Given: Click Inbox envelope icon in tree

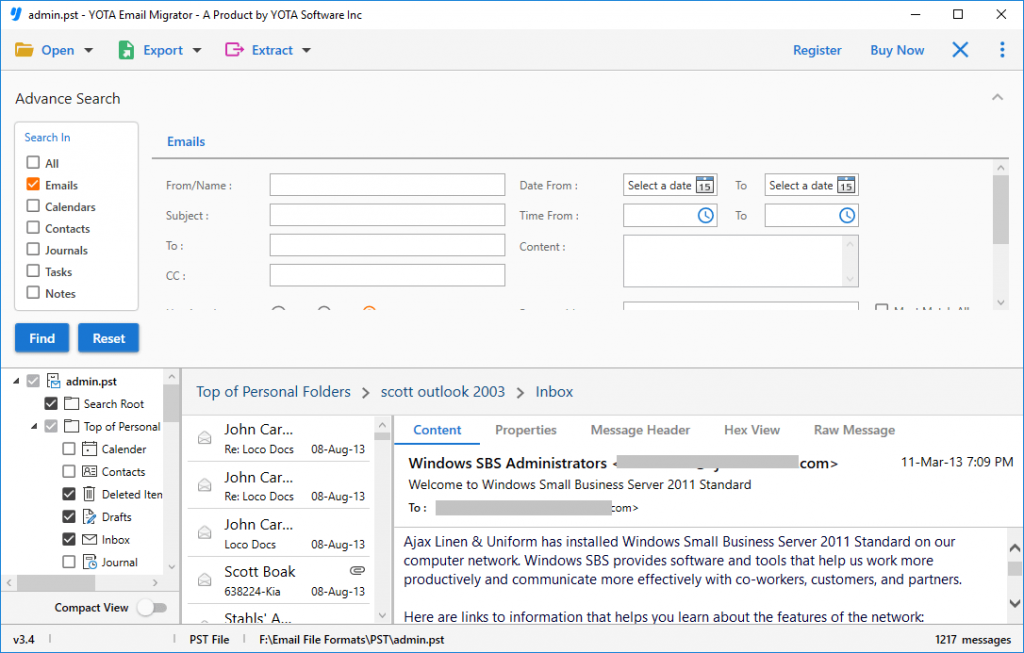Looking at the screenshot, I should pos(89,539).
